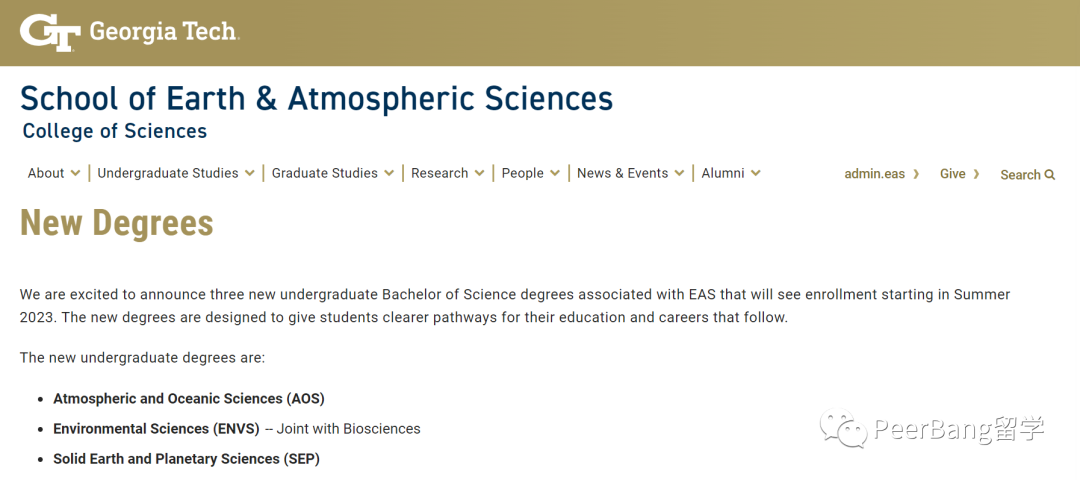Viewport: 1080px width, 480px height.
Task: Open the About menu item
Action: (x=46, y=174)
